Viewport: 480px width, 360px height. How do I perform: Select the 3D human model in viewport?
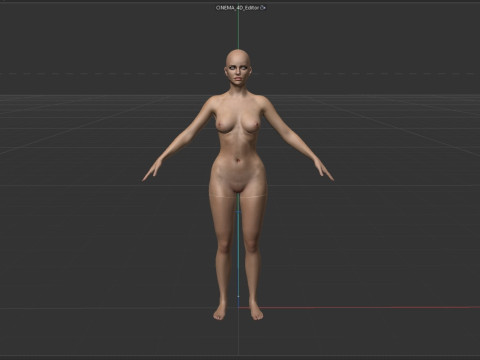(238, 185)
